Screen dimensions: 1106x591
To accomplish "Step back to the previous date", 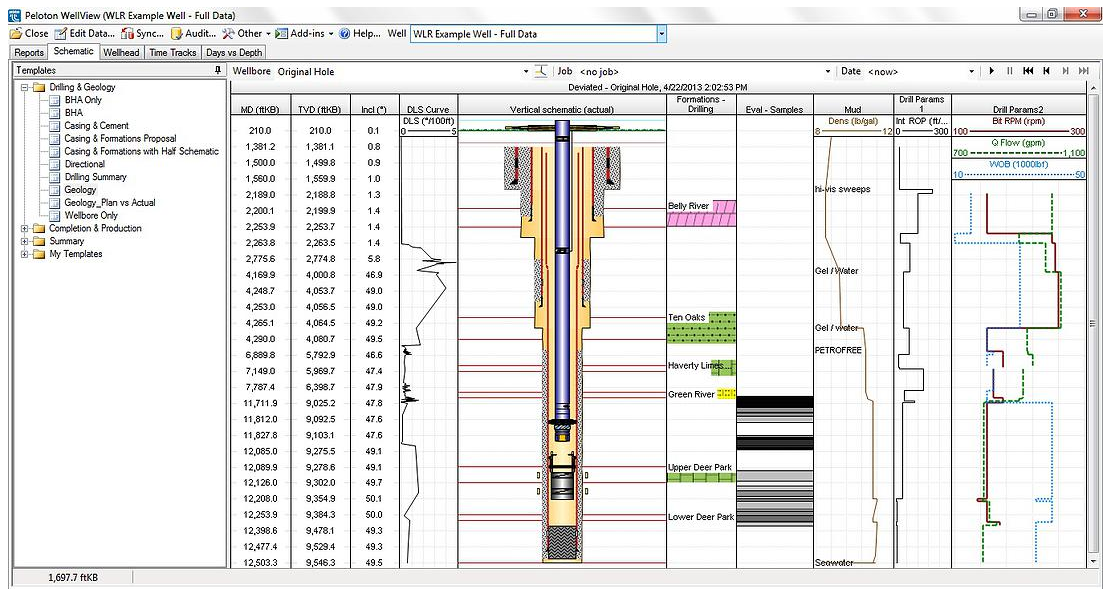I will [1047, 71].
